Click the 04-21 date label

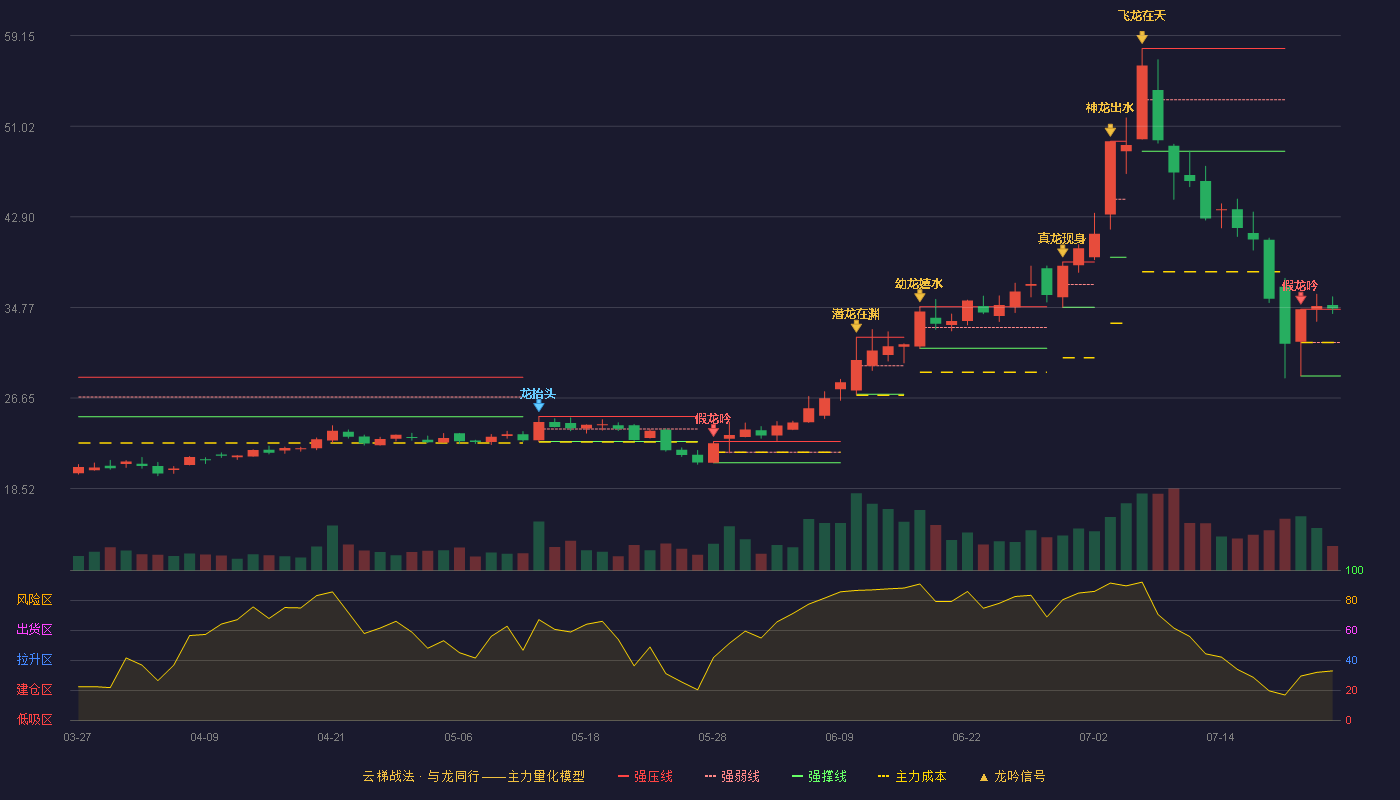(331, 737)
